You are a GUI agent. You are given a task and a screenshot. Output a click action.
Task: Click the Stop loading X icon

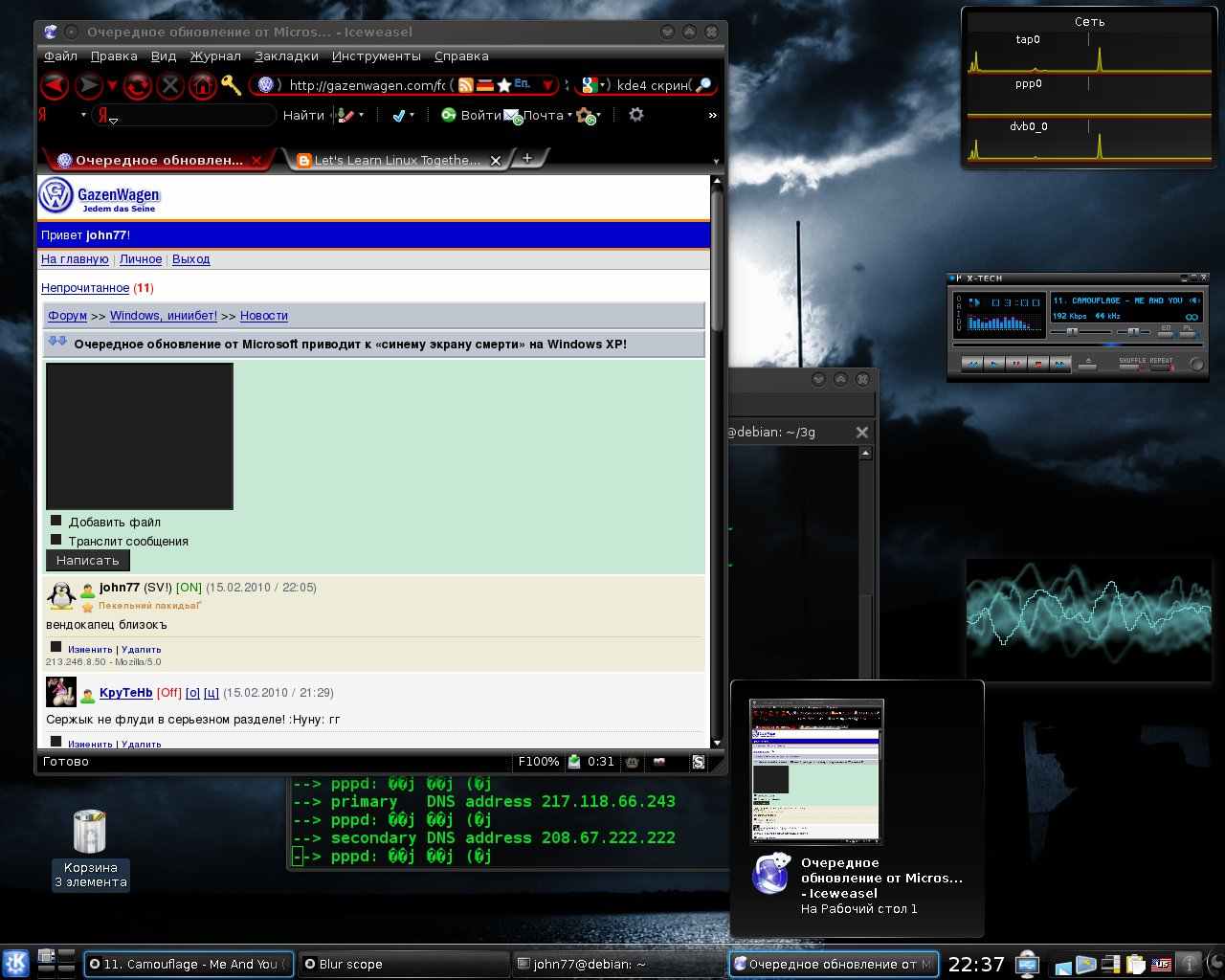click(x=170, y=86)
